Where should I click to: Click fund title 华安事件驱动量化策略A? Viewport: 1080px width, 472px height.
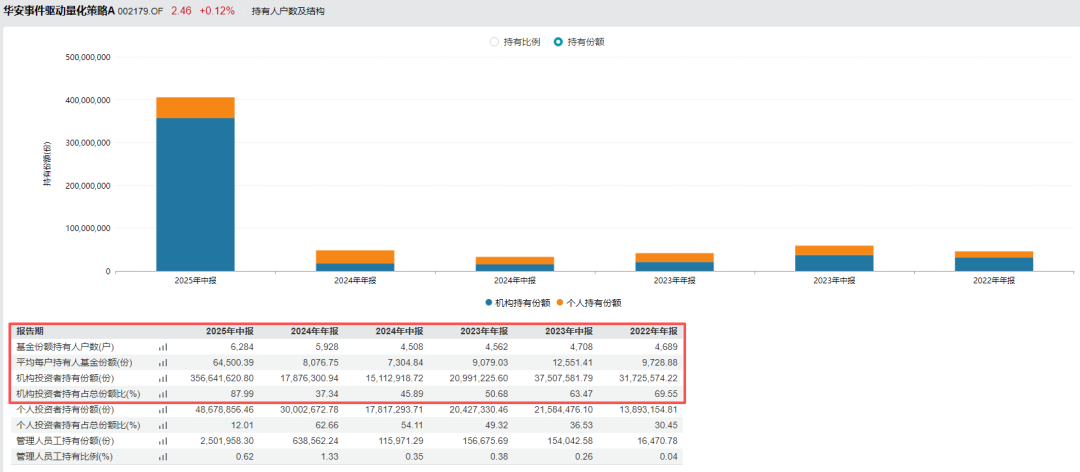pyautogui.click(x=59, y=11)
